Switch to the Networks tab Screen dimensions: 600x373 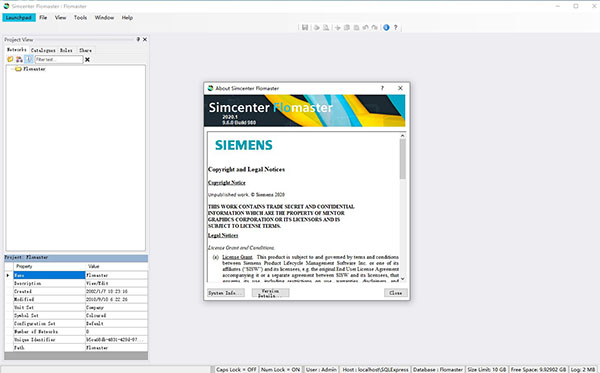pyautogui.click(x=17, y=50)
